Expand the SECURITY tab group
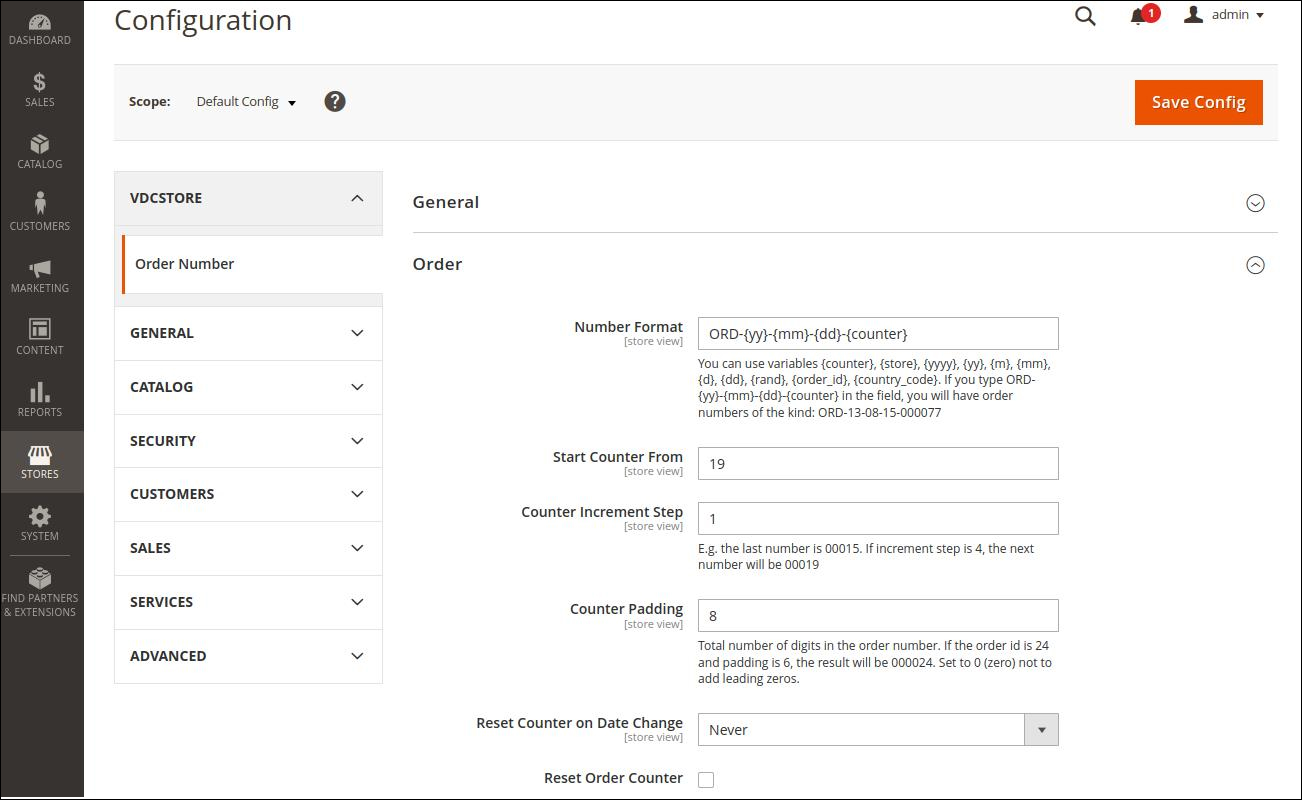The height and width of the screenshot is (800, 1302). coord(248,441)
